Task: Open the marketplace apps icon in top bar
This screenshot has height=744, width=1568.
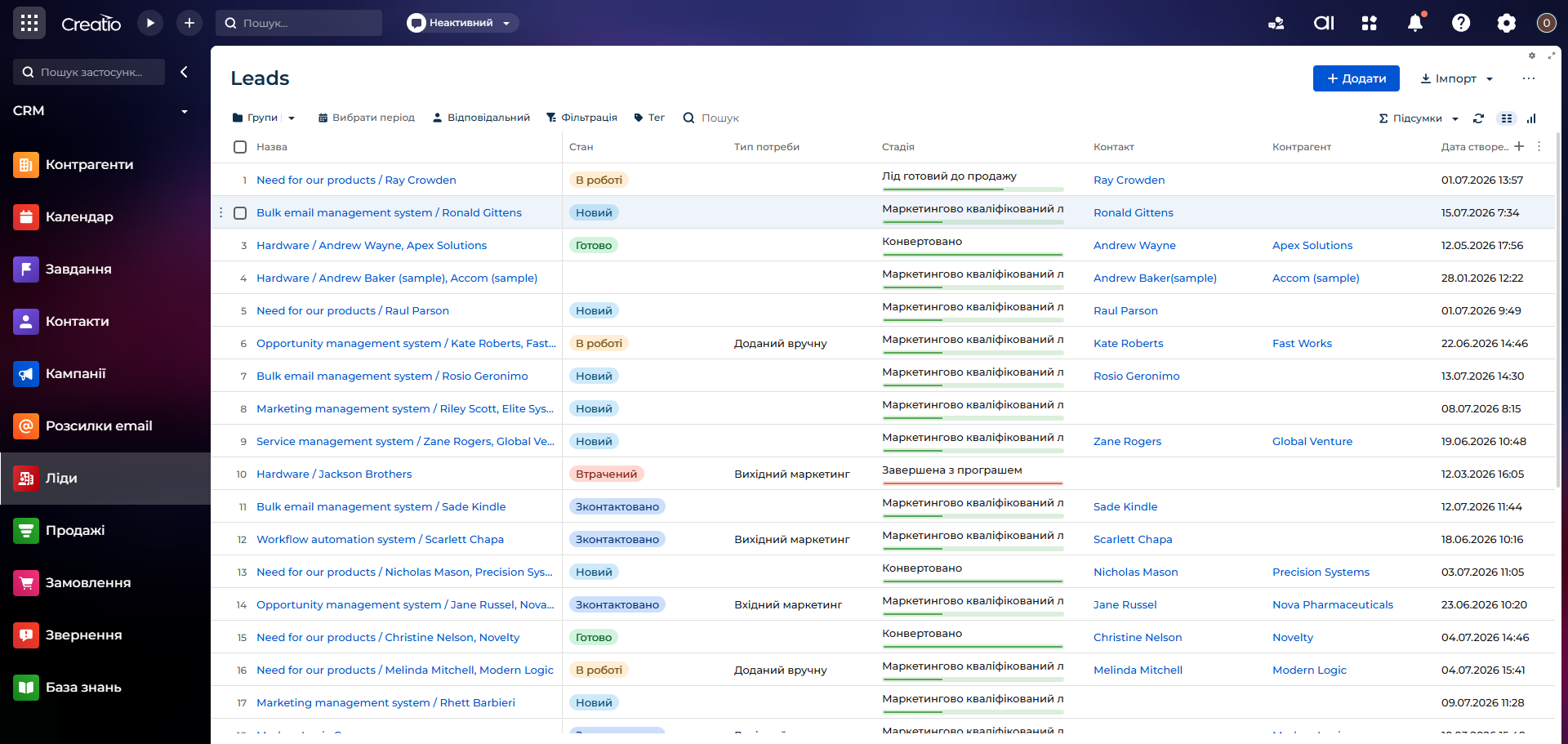Action: (x=1370, y=23)
